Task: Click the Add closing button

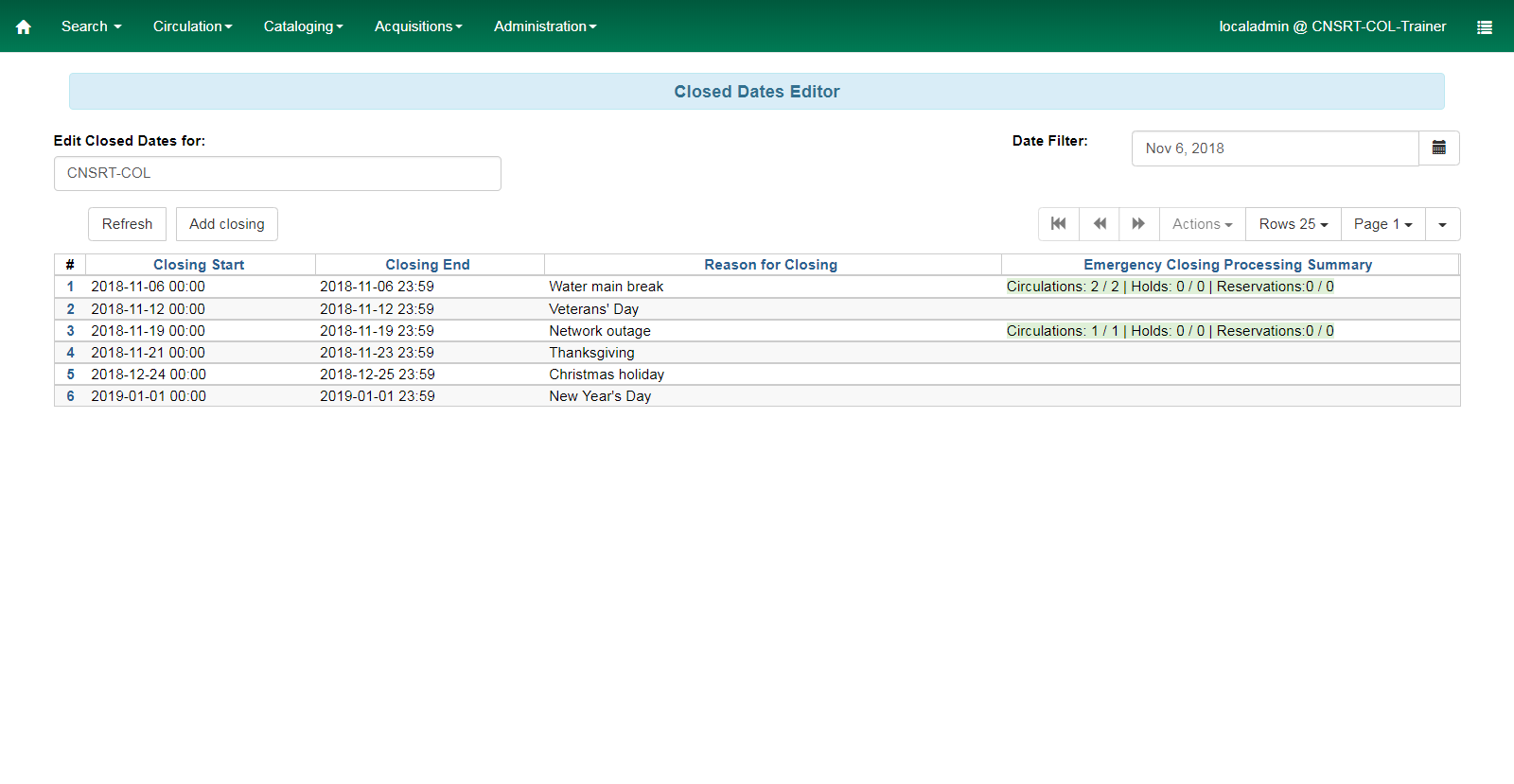Action: 227,224
